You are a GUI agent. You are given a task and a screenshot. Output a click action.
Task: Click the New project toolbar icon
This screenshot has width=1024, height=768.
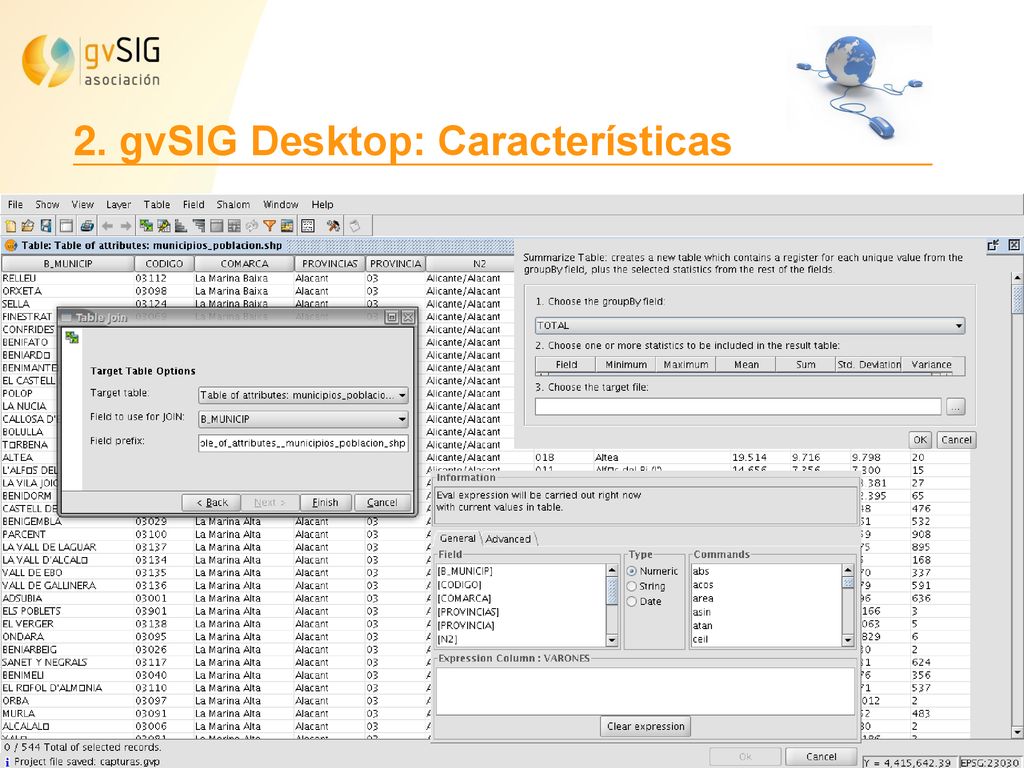point(10,226)
